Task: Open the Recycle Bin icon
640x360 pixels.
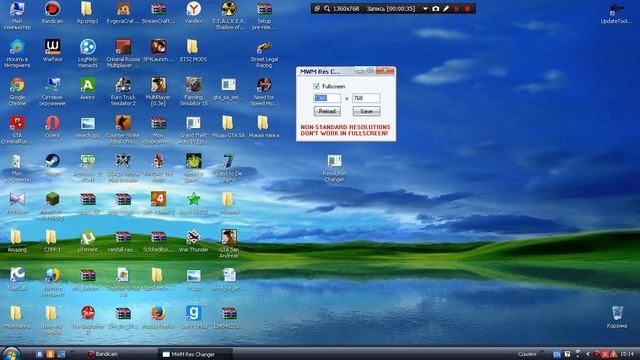Action: (617, 318)
